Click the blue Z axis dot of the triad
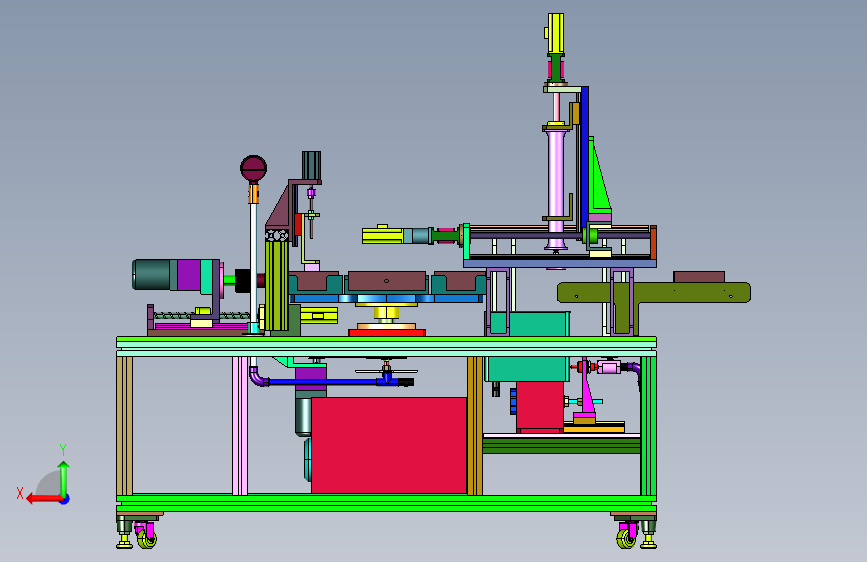This screenshot has width=867, height=562. point(65,499)
